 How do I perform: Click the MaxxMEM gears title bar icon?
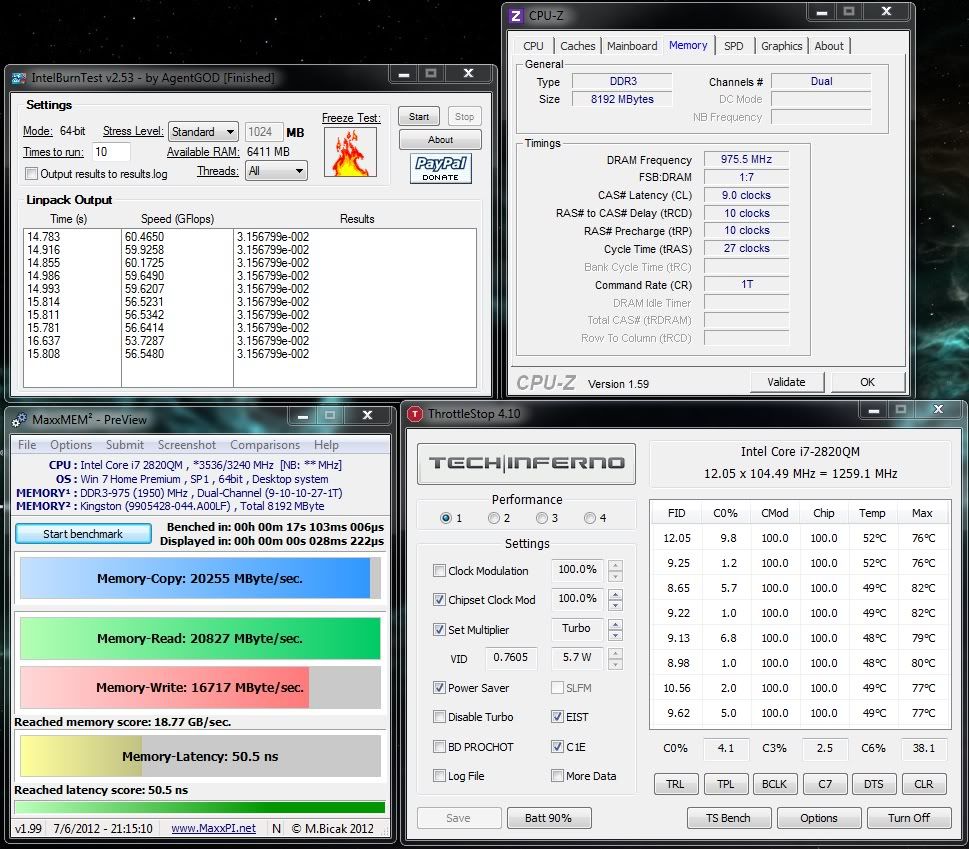click(x=19, y=420)
